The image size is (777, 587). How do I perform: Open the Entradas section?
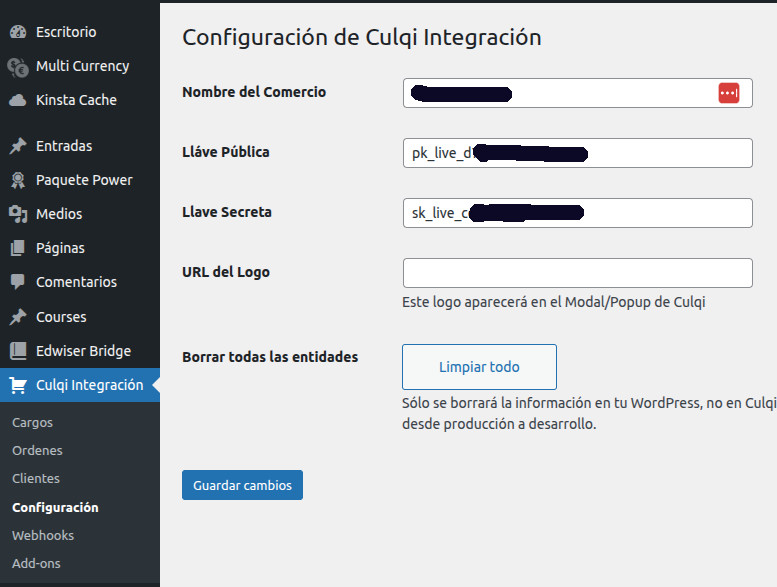coord(64,146)
